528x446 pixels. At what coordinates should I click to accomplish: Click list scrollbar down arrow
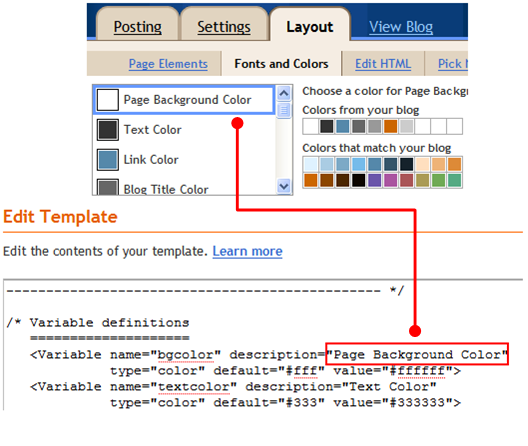[284, 186]
